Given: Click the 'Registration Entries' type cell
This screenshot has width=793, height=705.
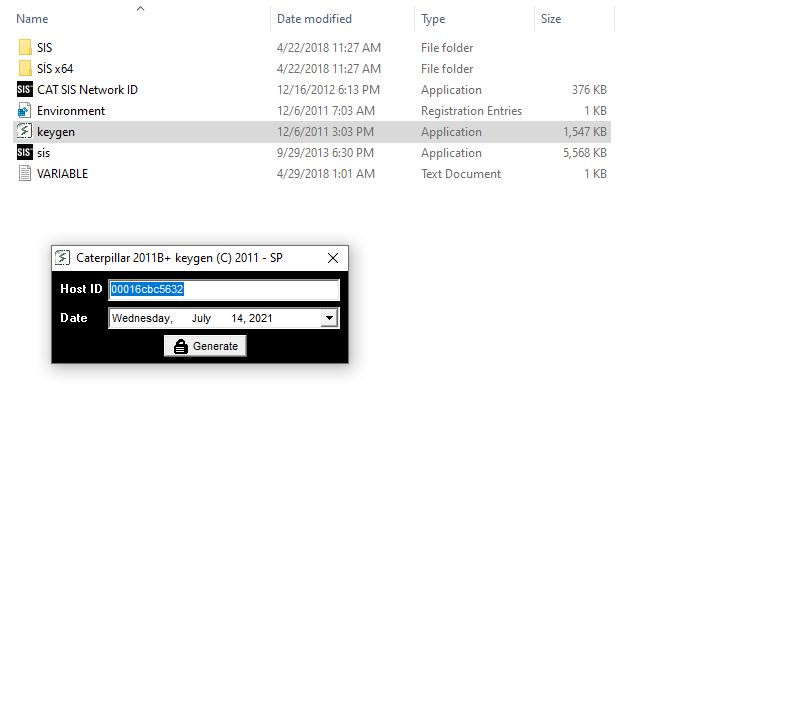Looking at the screenshot, I should [471, 110].
